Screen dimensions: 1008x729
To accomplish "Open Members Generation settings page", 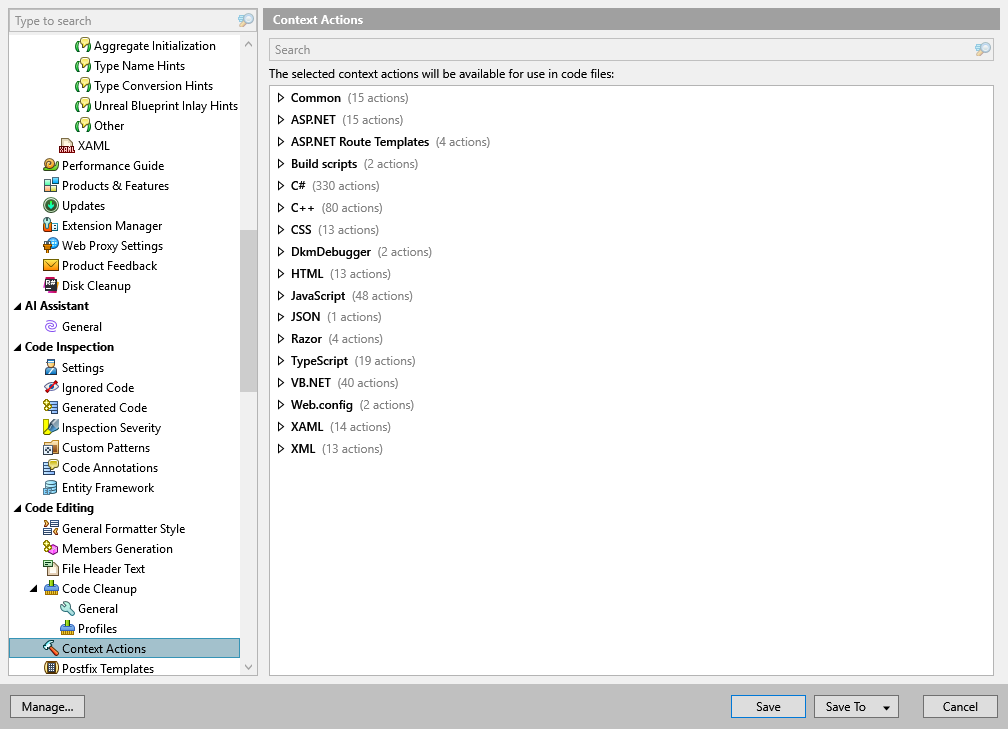I will click(x=117, y=548).
